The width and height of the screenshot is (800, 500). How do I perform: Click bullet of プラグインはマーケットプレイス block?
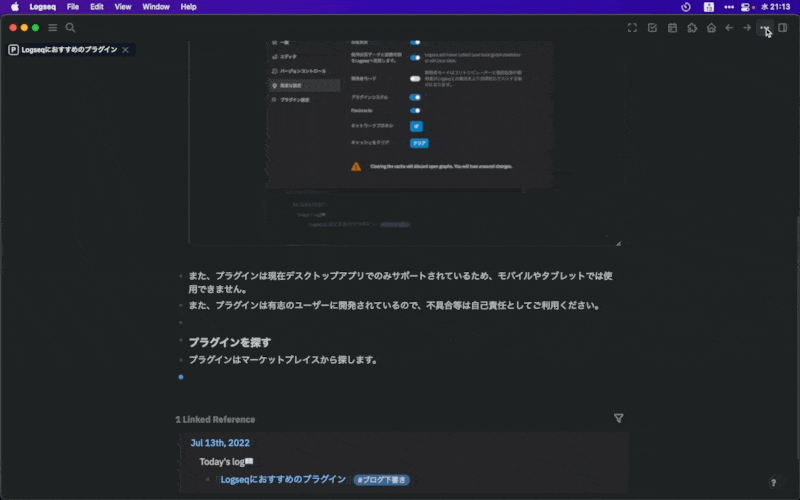181,360
